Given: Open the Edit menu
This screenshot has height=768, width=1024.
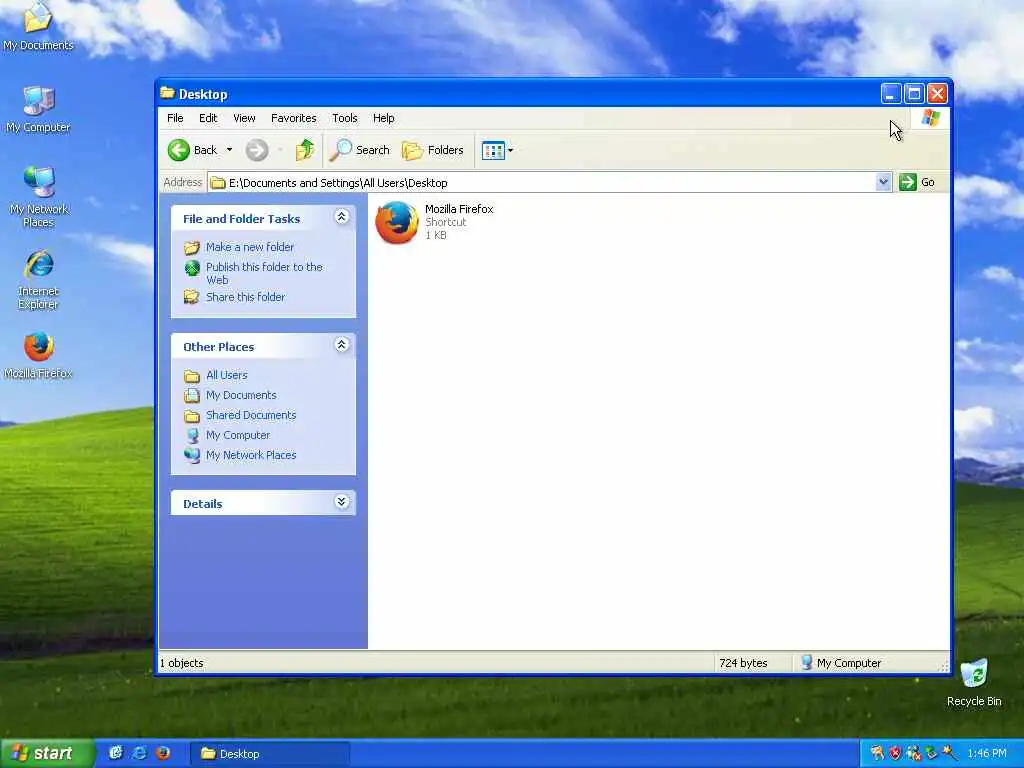Looking at the screenshot, I should click(x=208, y=118).
